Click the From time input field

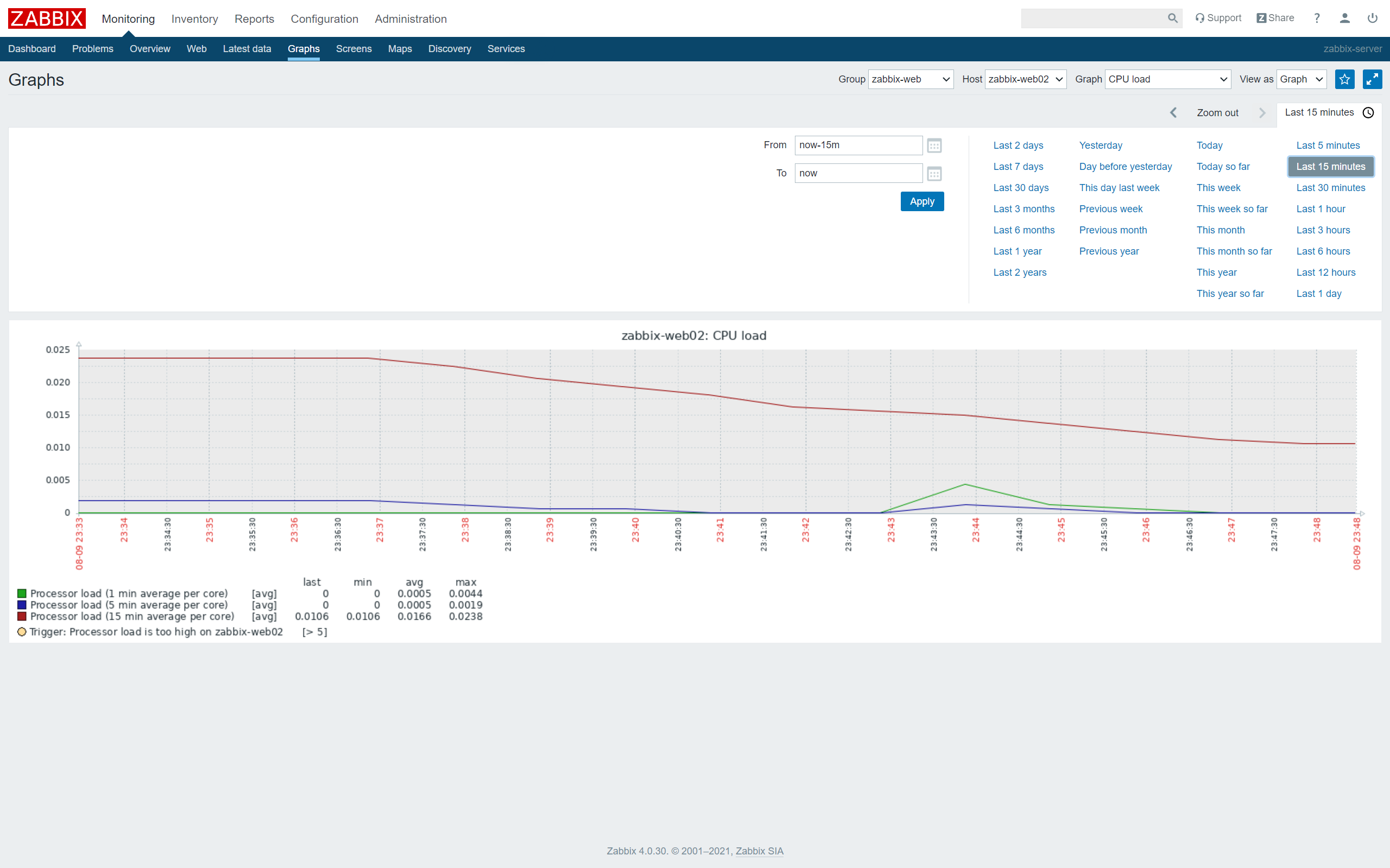click(858, 145)
